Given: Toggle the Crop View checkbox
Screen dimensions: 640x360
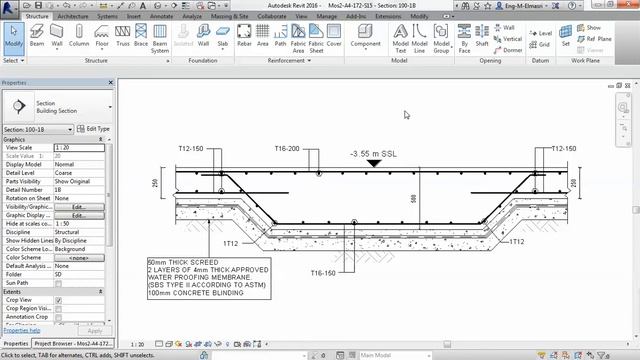Looking at the screenshot, I should tap(58, 300).
